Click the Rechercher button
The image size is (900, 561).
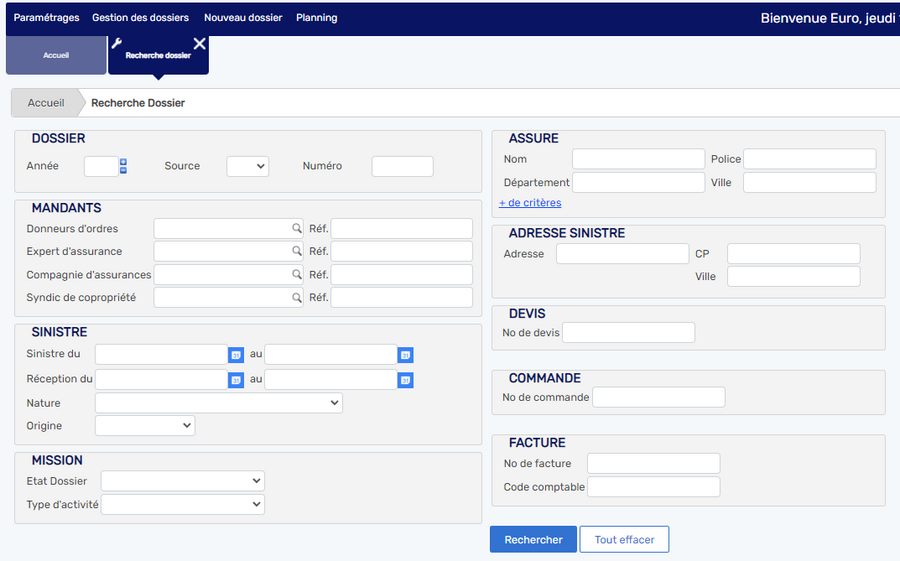[533, 540]
